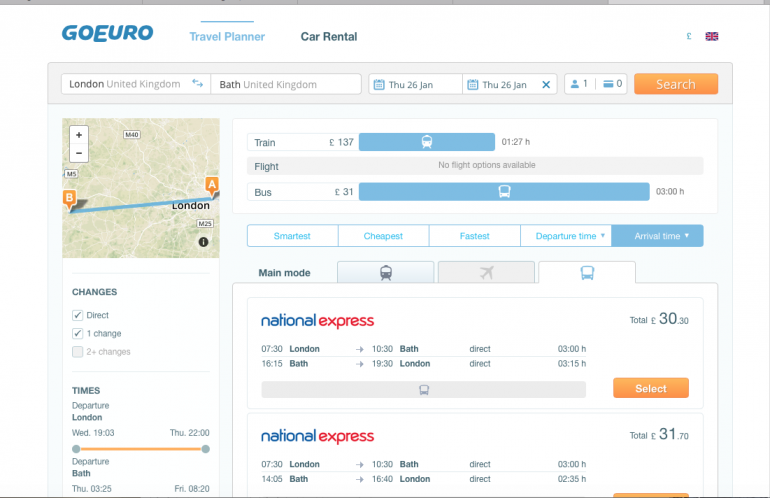Open the passenger count selector

[579, 84]
